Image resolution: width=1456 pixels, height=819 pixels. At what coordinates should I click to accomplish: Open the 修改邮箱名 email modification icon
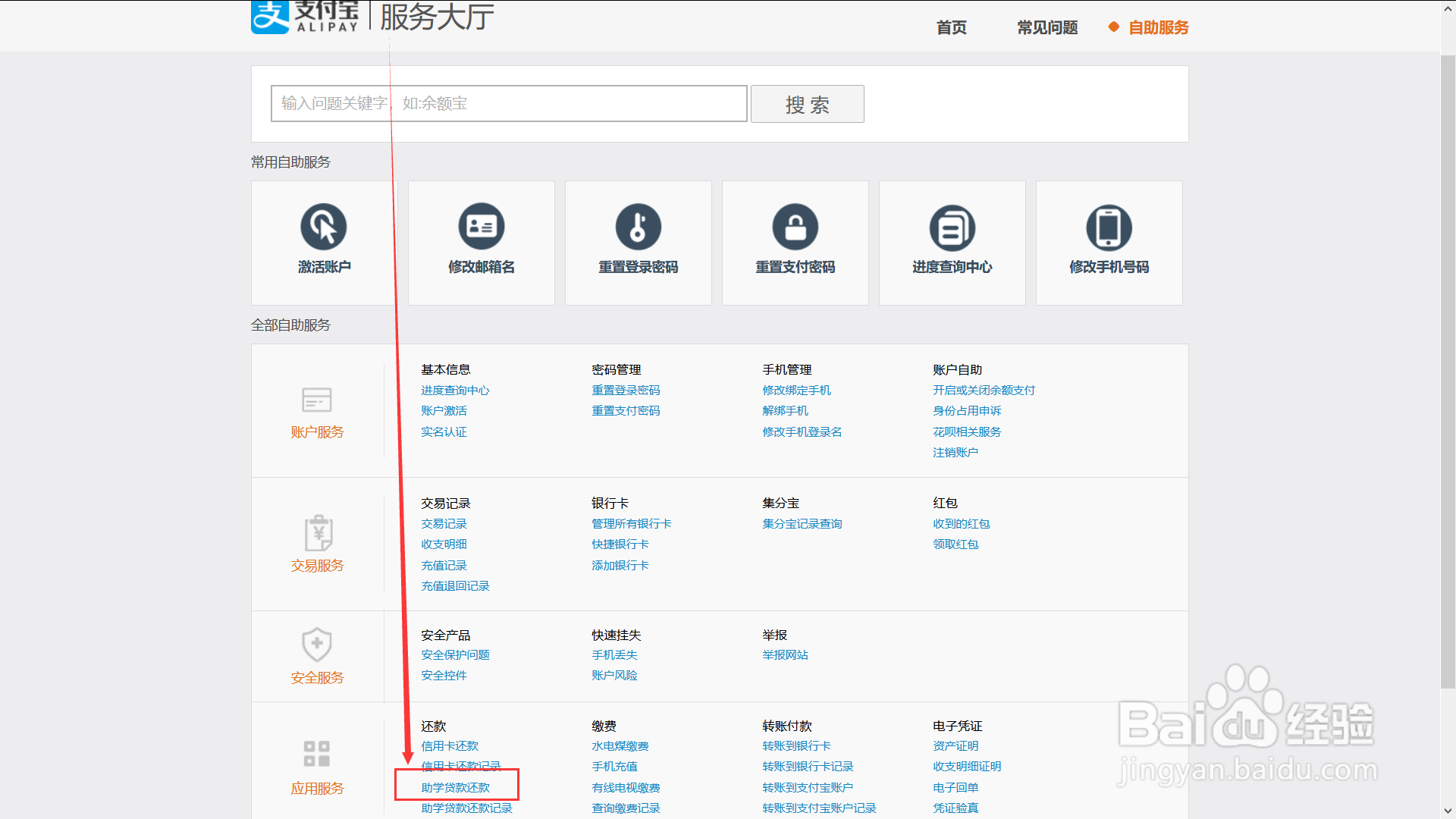[x=481, y=226]
